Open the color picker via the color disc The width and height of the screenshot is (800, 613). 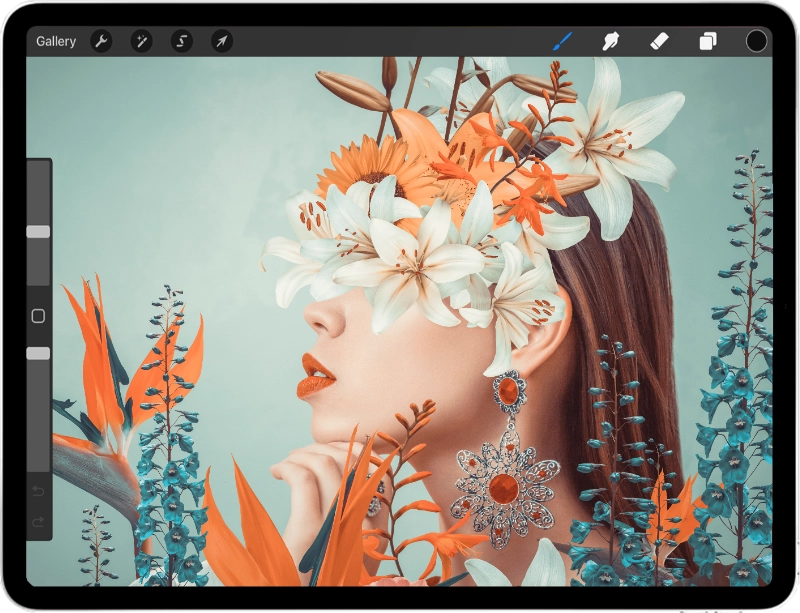(x=755, y=40)
